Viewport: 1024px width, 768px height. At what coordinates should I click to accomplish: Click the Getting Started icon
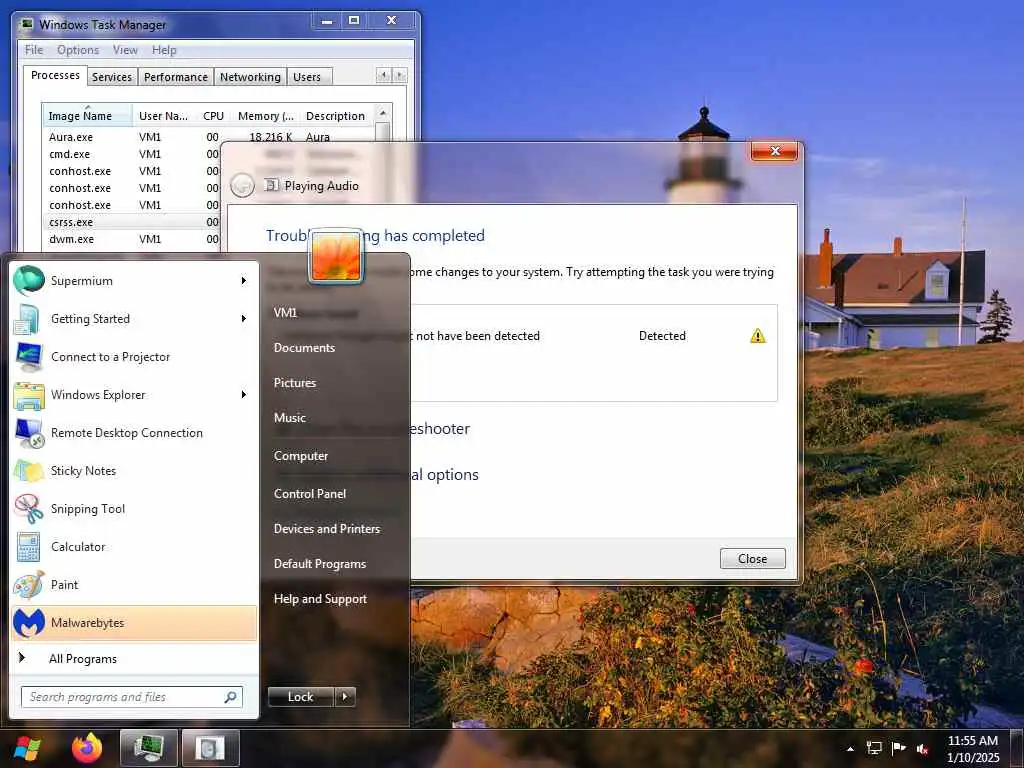pos(28,319)
